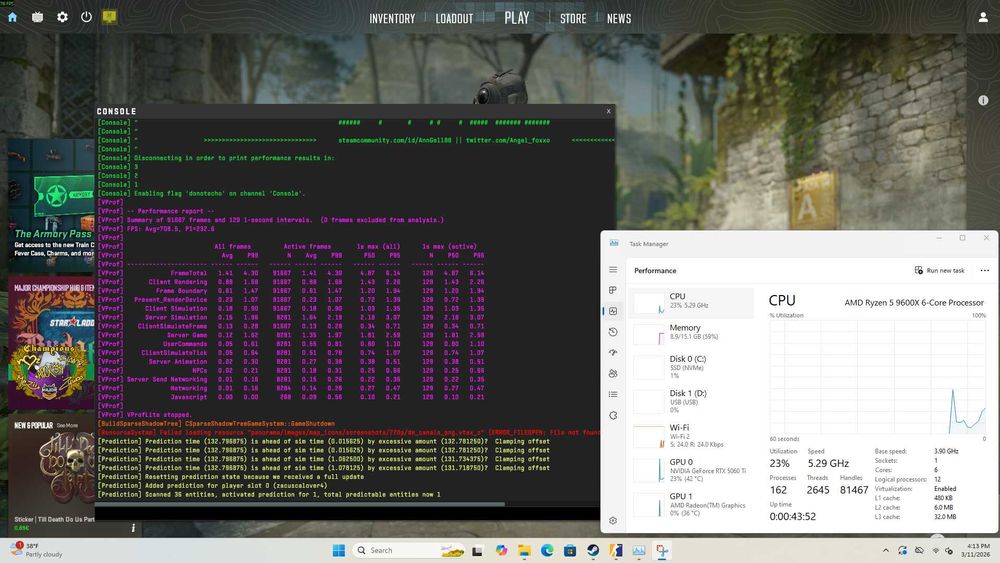Click the '5.29 GHz' speed value
The height and width of the screenshot is (563, 1000).
pos(828,464)
